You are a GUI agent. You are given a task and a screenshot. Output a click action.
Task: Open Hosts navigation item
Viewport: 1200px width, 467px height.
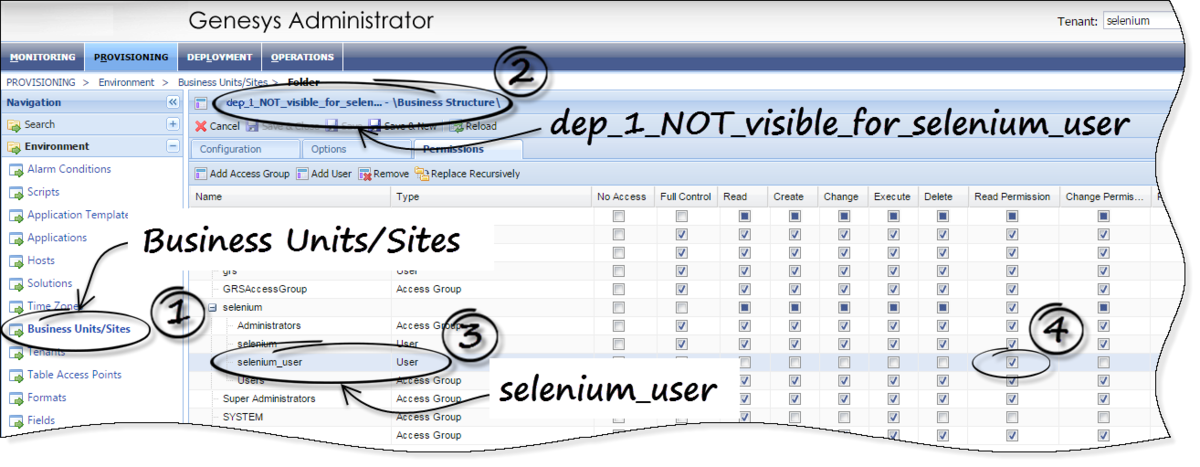(41, 260)
